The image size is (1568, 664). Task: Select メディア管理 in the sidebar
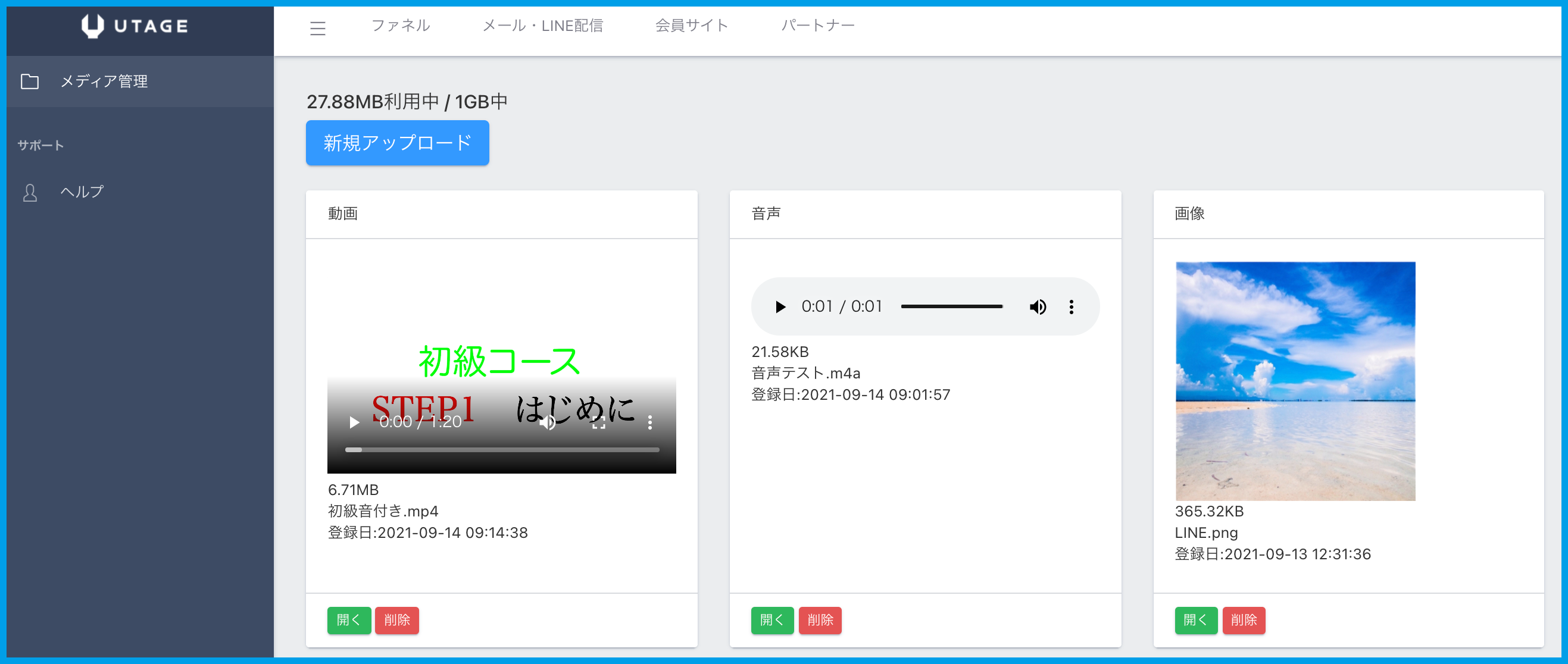104,82
